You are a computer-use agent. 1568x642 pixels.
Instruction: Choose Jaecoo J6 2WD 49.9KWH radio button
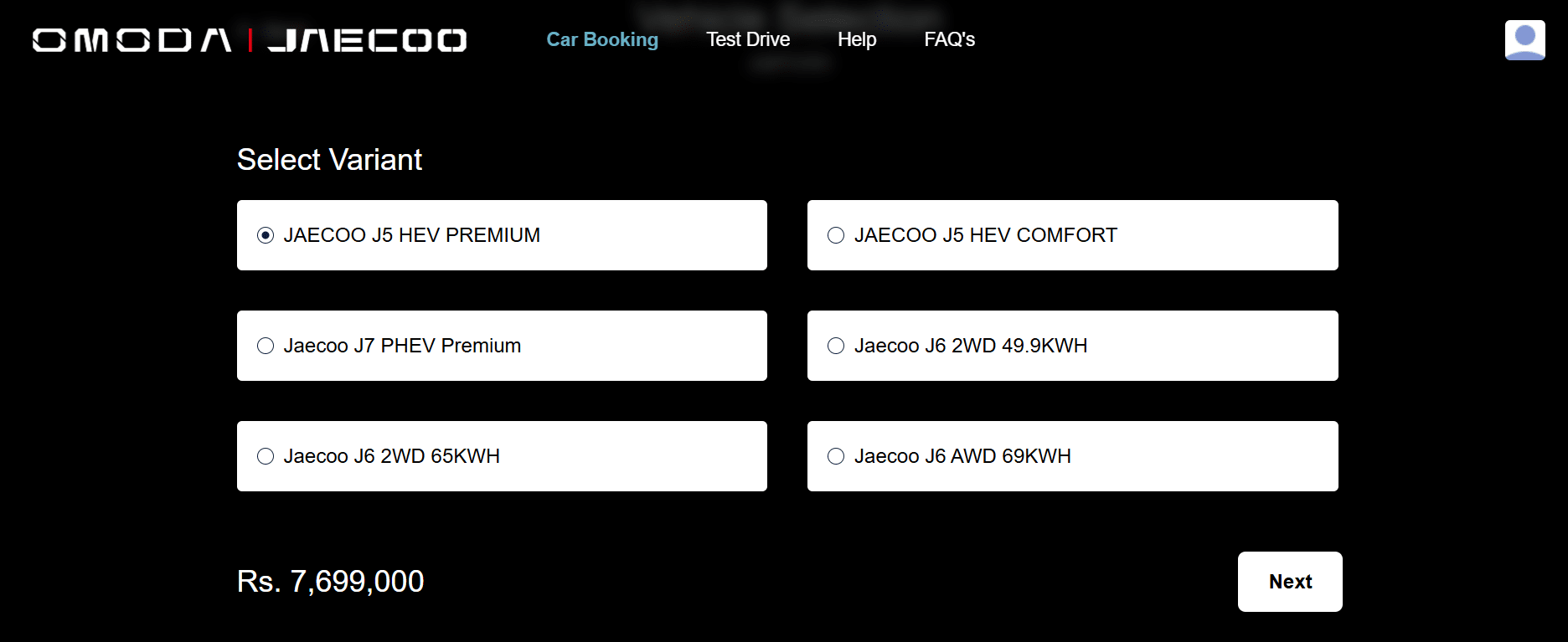coord(836,346)
